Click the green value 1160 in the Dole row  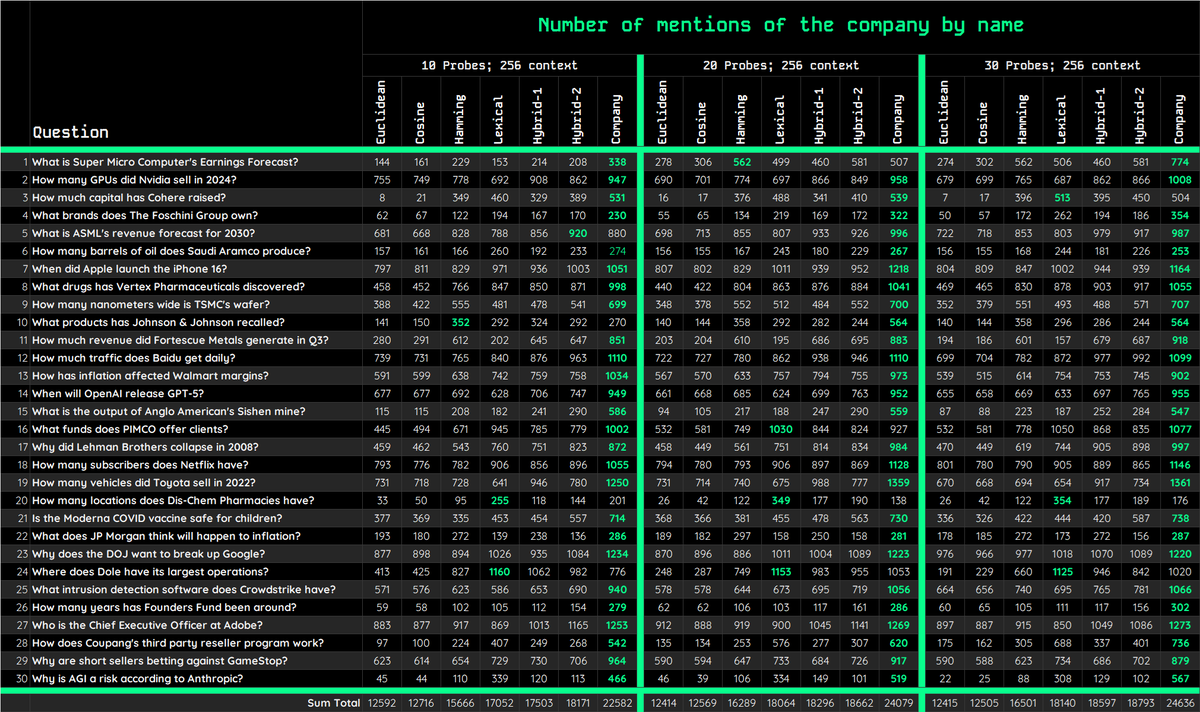(499, 571)
